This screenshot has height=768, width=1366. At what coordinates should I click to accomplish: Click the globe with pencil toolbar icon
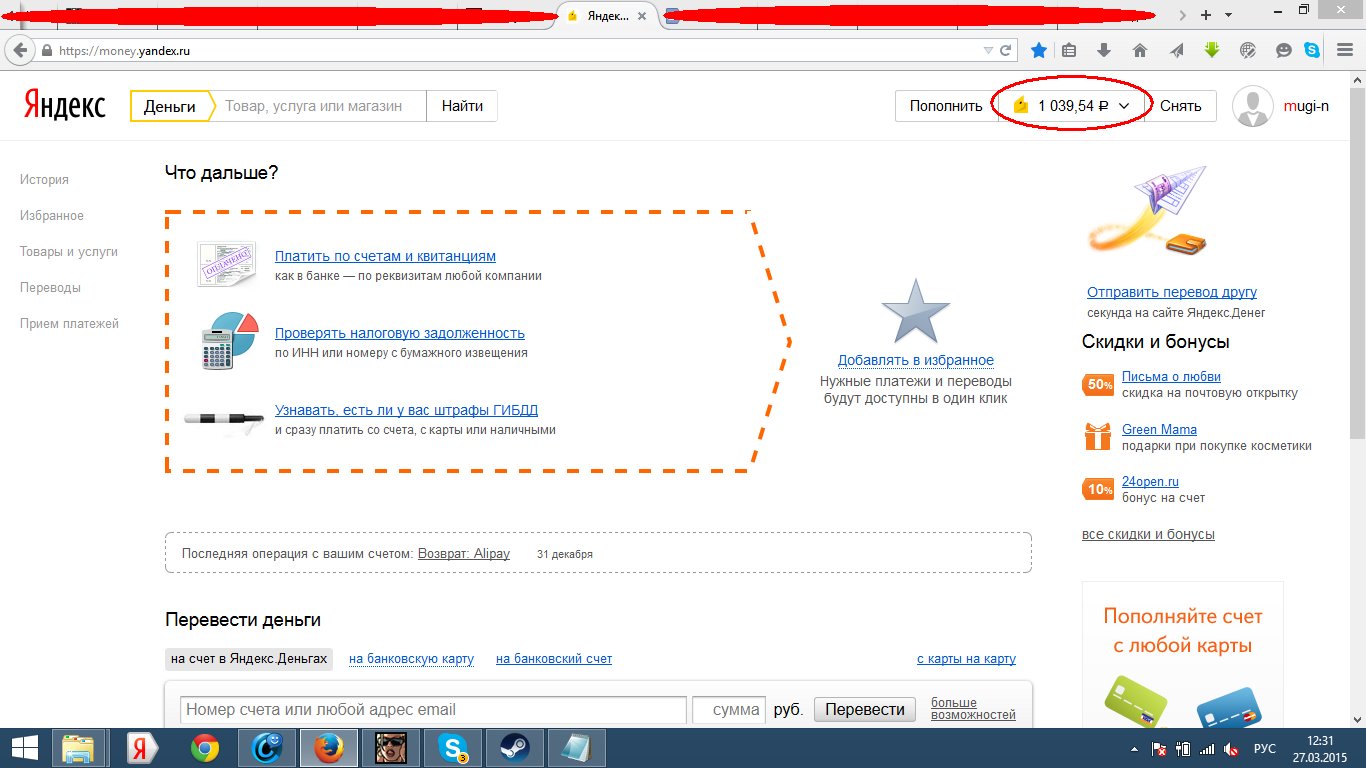click(x=1247, y=50)
